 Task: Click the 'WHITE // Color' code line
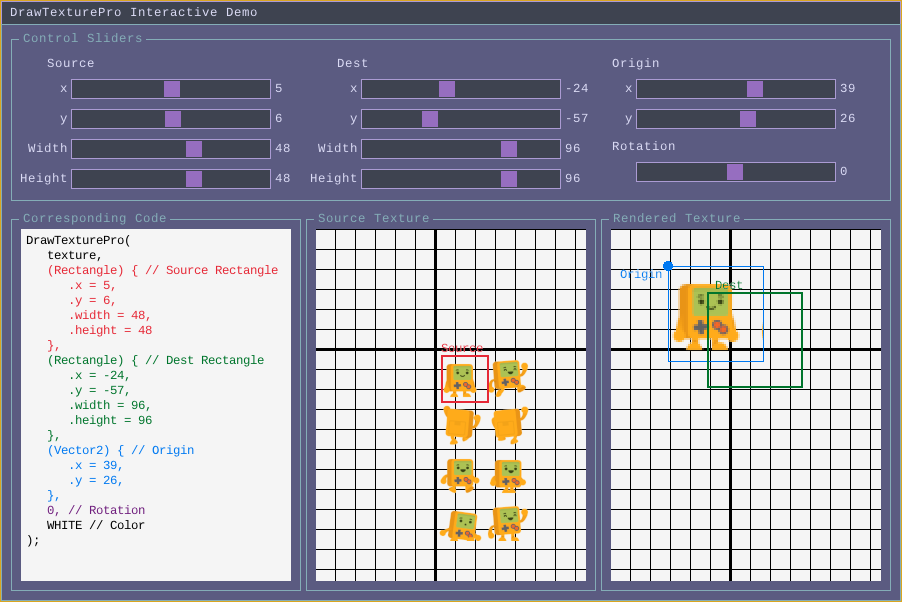pos(95,525)
